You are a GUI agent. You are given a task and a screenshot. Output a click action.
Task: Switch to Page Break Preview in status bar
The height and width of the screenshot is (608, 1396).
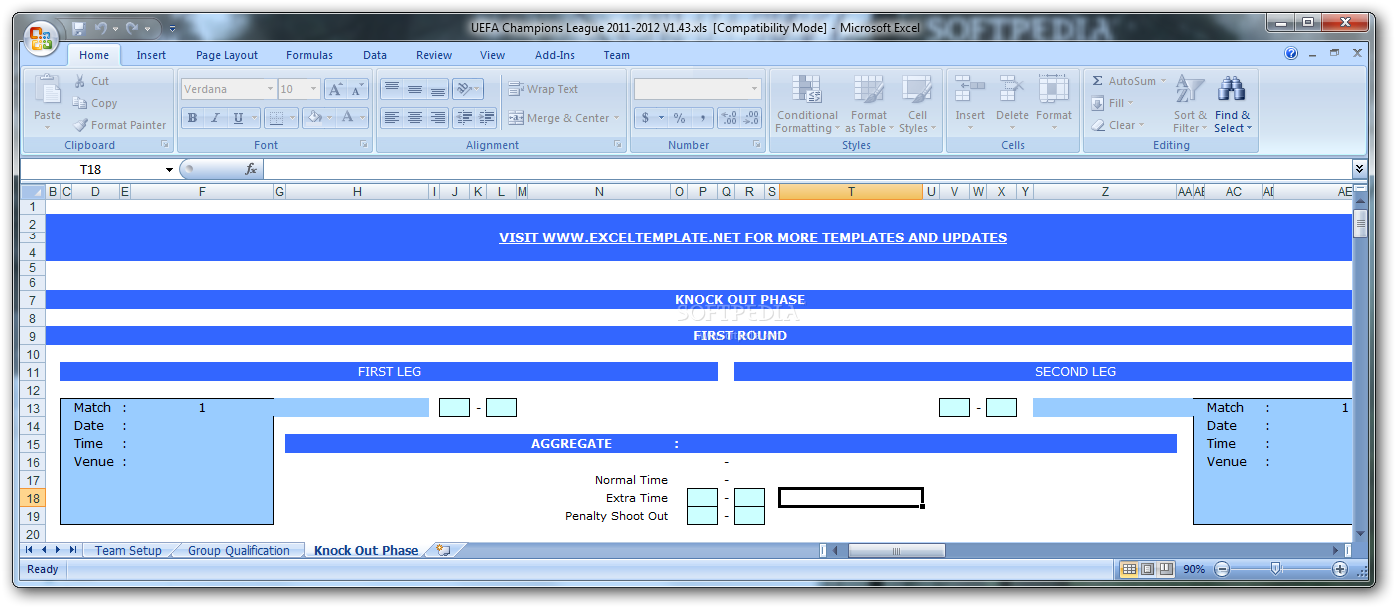point(1166,569)
